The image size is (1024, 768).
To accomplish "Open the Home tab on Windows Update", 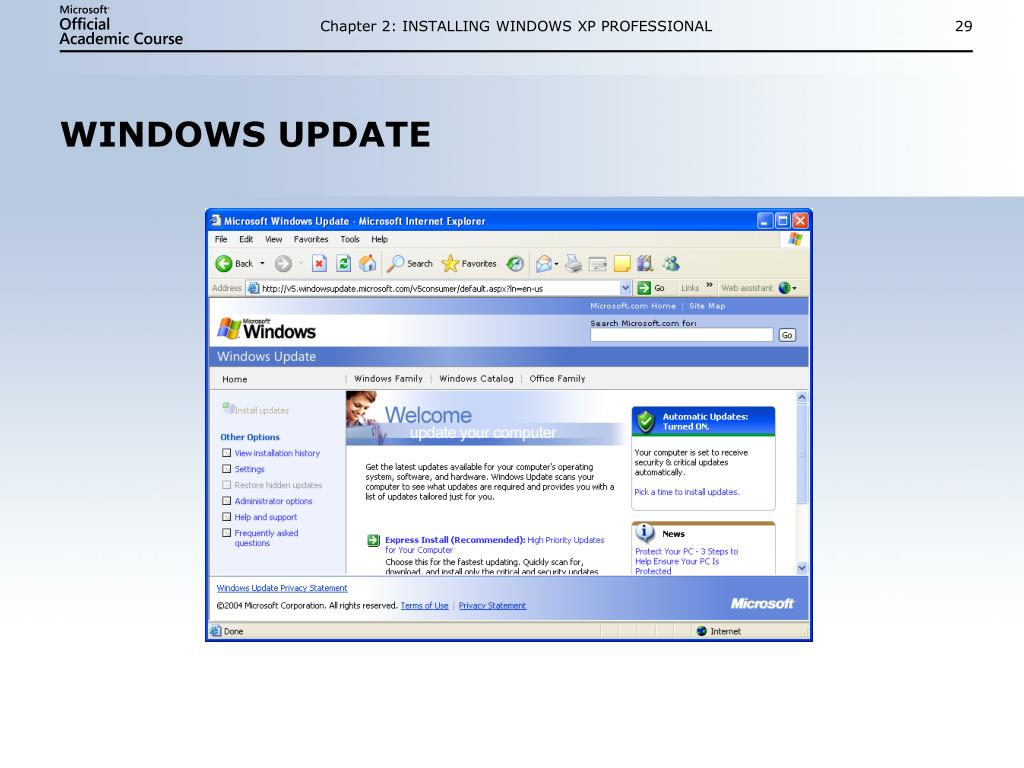I will [x=234, y=379].
